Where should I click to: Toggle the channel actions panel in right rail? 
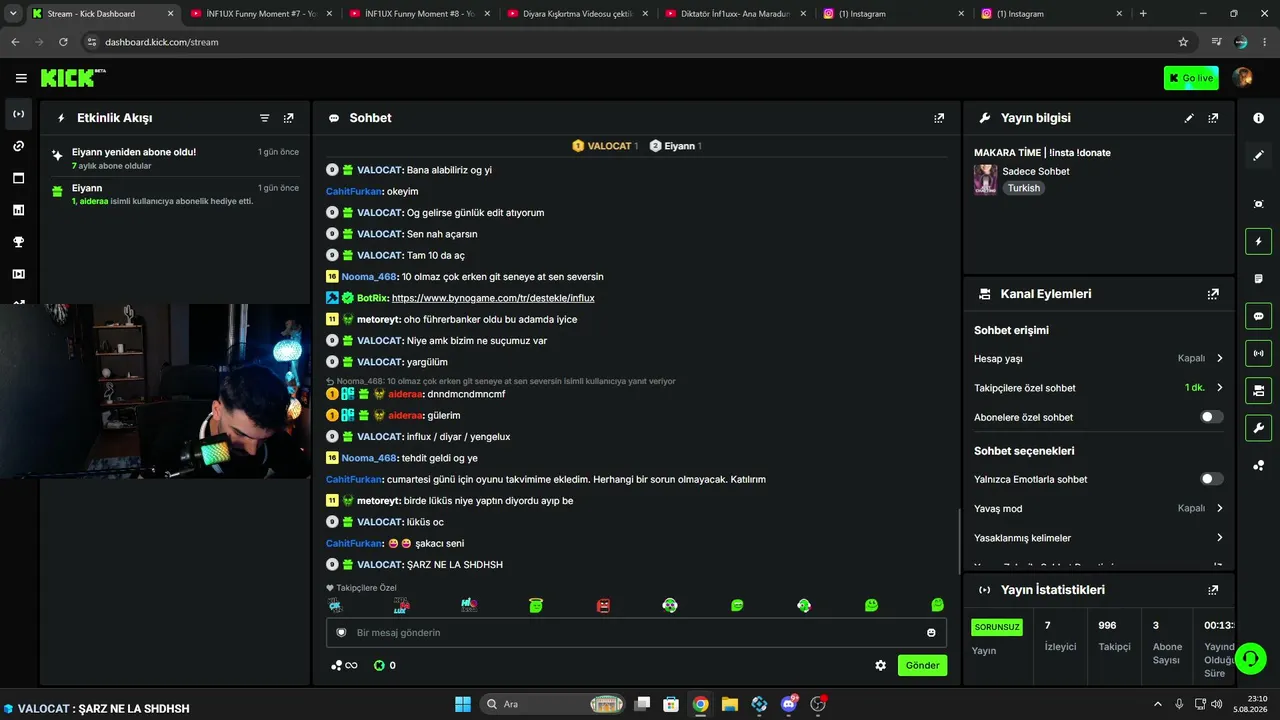click(x=1258, y=390)
